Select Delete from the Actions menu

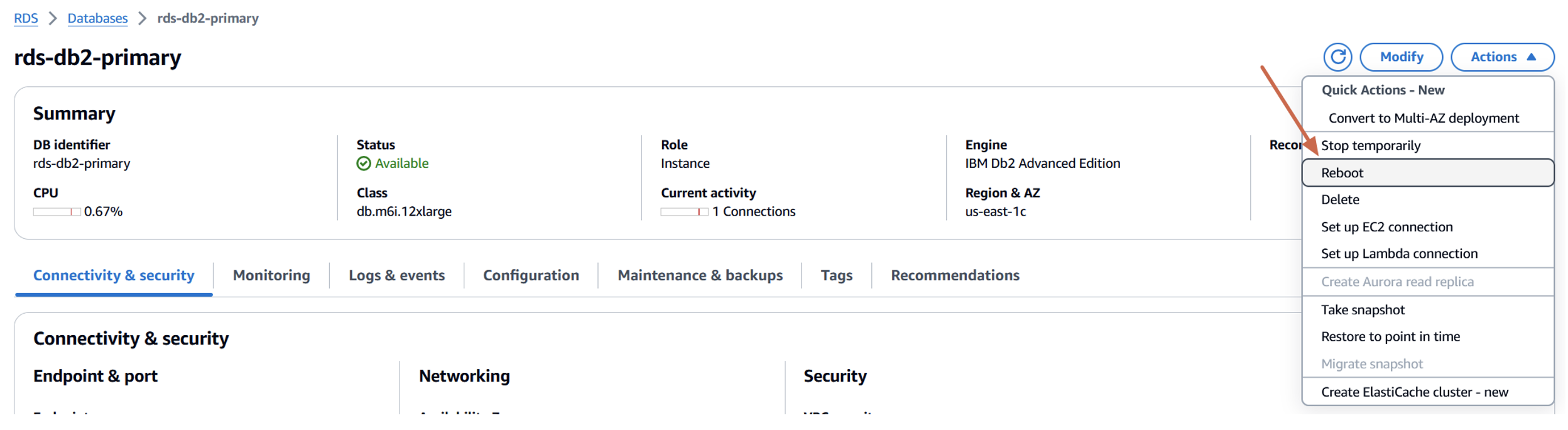tap(1339, 200)
